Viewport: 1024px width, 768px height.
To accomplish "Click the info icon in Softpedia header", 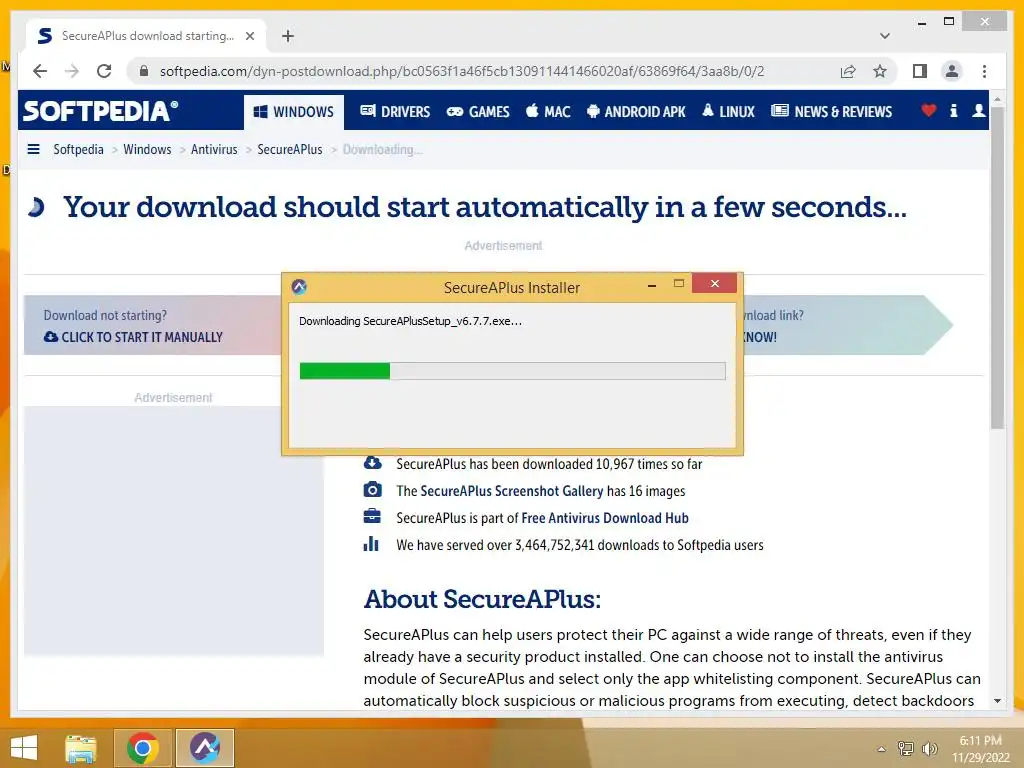I will (953, 110).
